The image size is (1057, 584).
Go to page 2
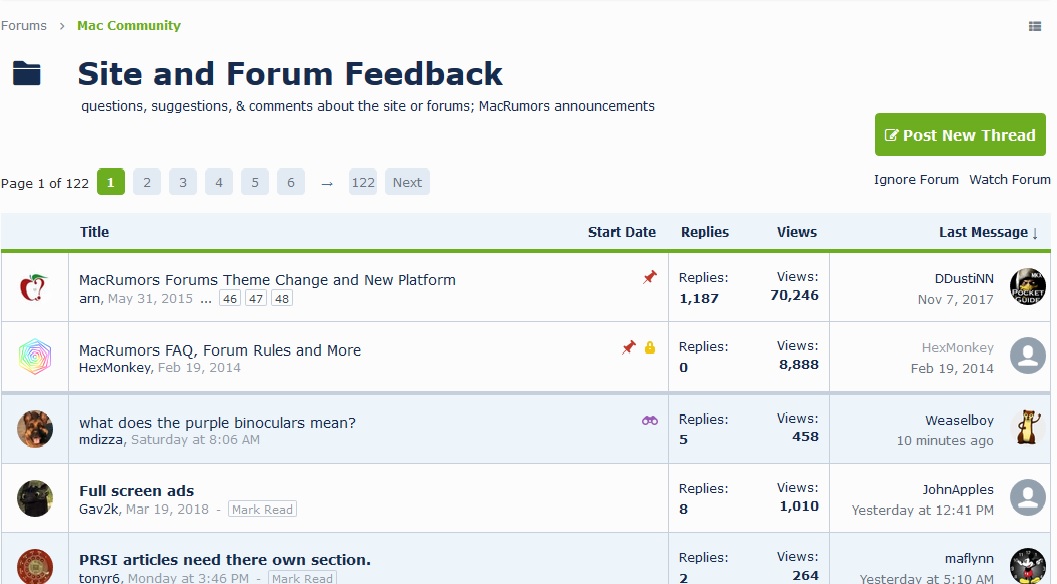click(x=147, y=182)
